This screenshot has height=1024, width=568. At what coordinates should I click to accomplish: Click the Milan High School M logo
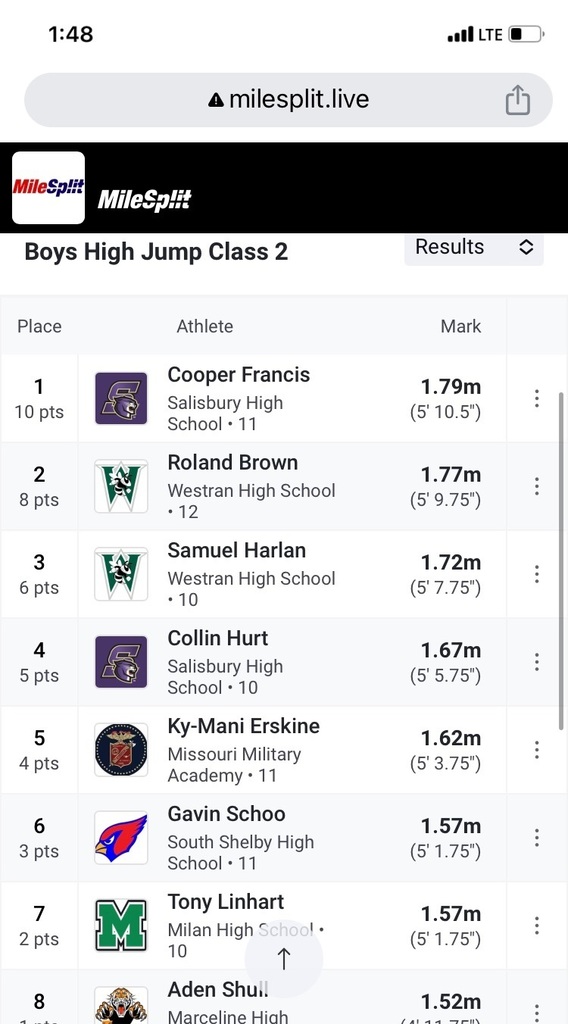coord(121,925)
